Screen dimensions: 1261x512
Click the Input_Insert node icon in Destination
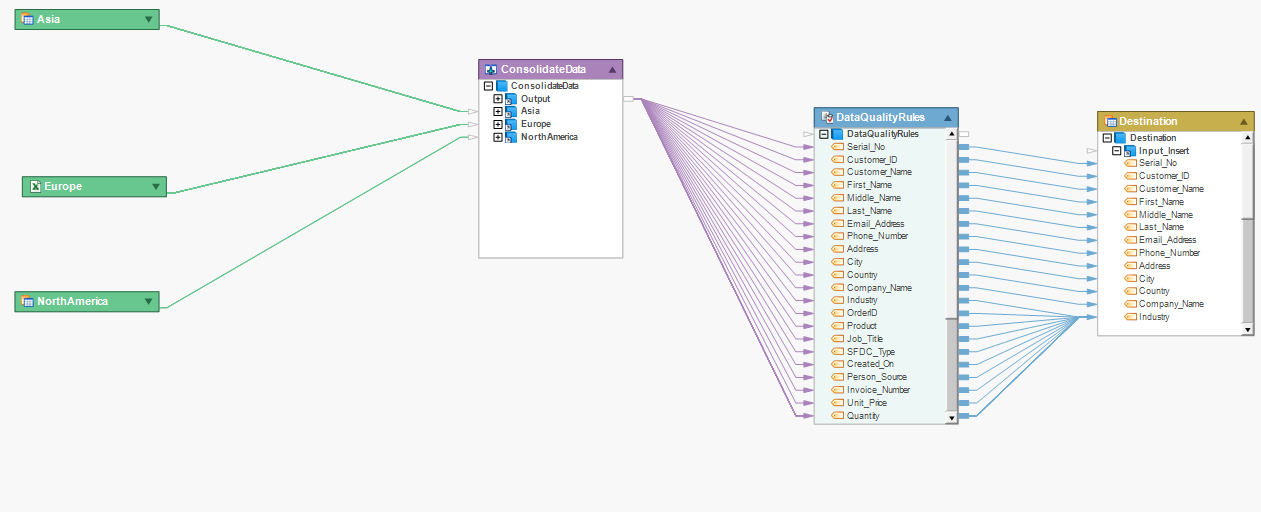[1129, 151]
